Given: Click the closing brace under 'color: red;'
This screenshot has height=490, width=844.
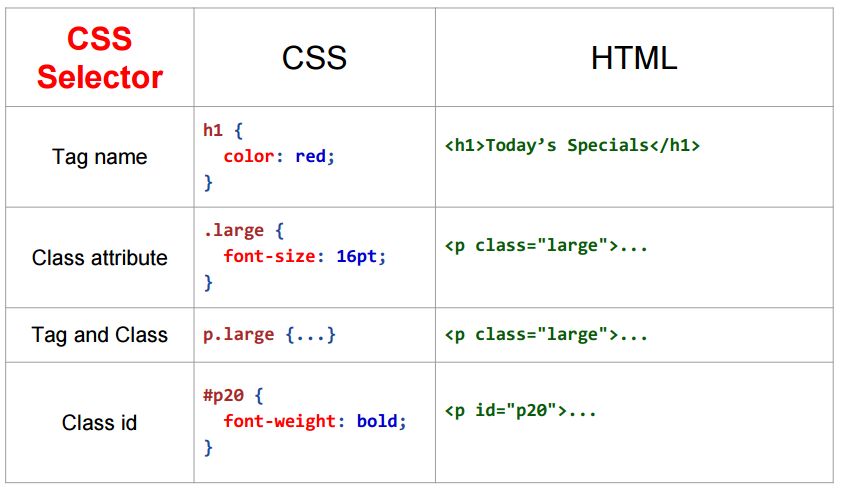Looking at the screenshot, I should click(208, 183).
